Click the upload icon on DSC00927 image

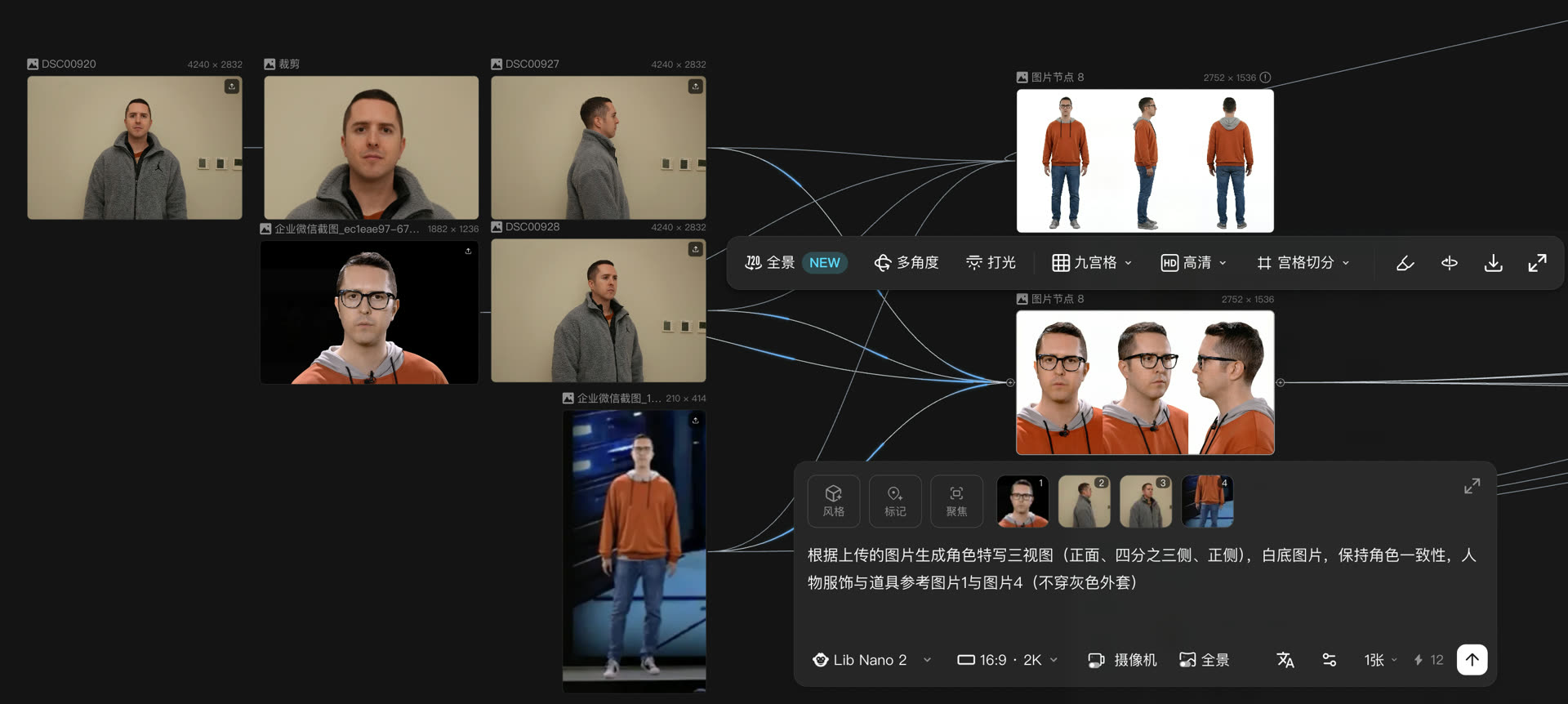point(696,87)
